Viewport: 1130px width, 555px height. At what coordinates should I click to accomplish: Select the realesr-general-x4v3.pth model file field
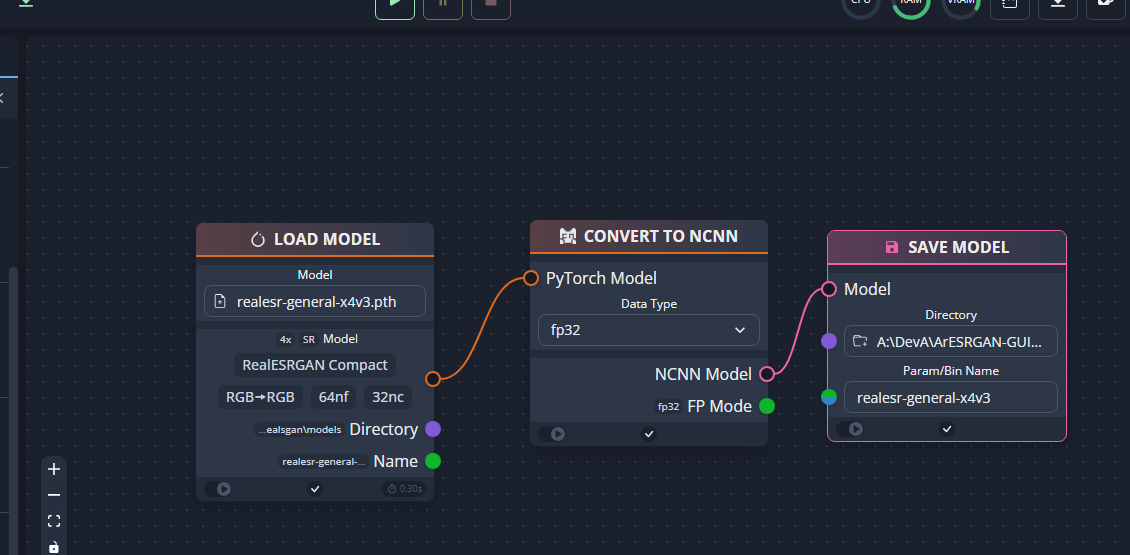(315, 302)
